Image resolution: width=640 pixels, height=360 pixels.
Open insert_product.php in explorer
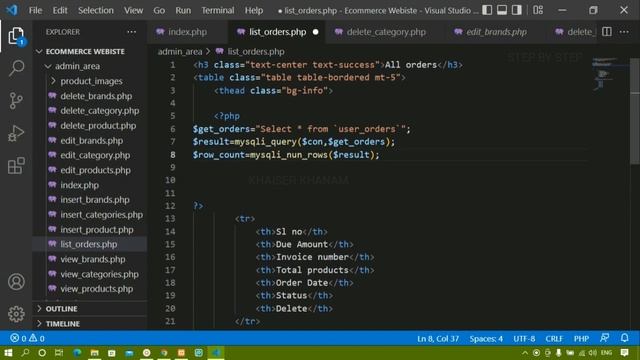pyautogui.click(x=97, y=229)
